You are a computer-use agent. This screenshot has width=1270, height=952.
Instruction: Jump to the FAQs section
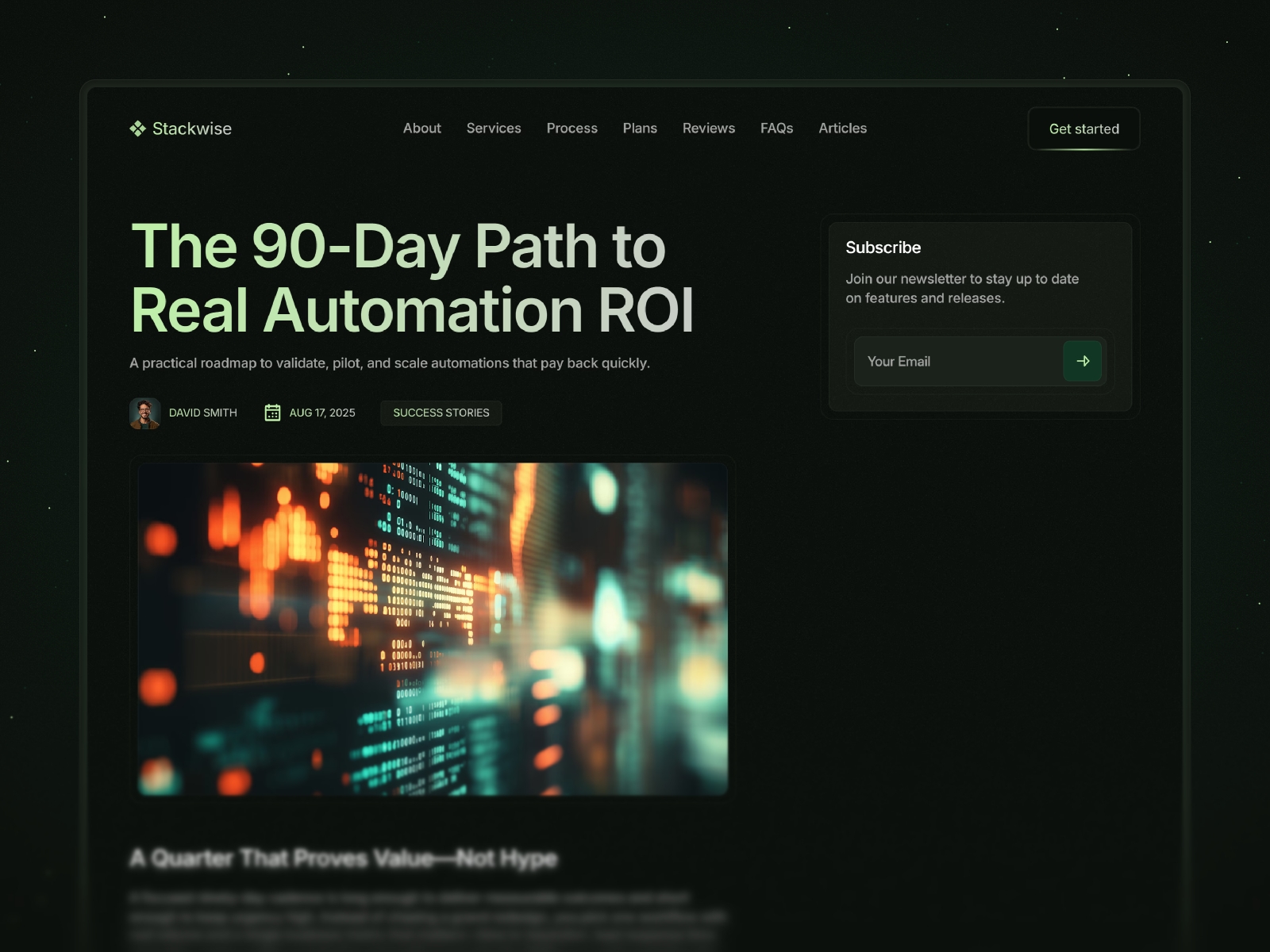click(x=776, y=129)
